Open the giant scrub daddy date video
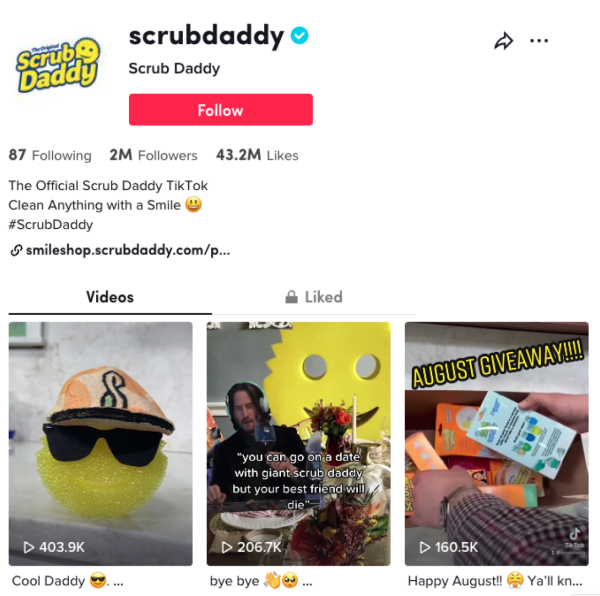 pos(299,444)
